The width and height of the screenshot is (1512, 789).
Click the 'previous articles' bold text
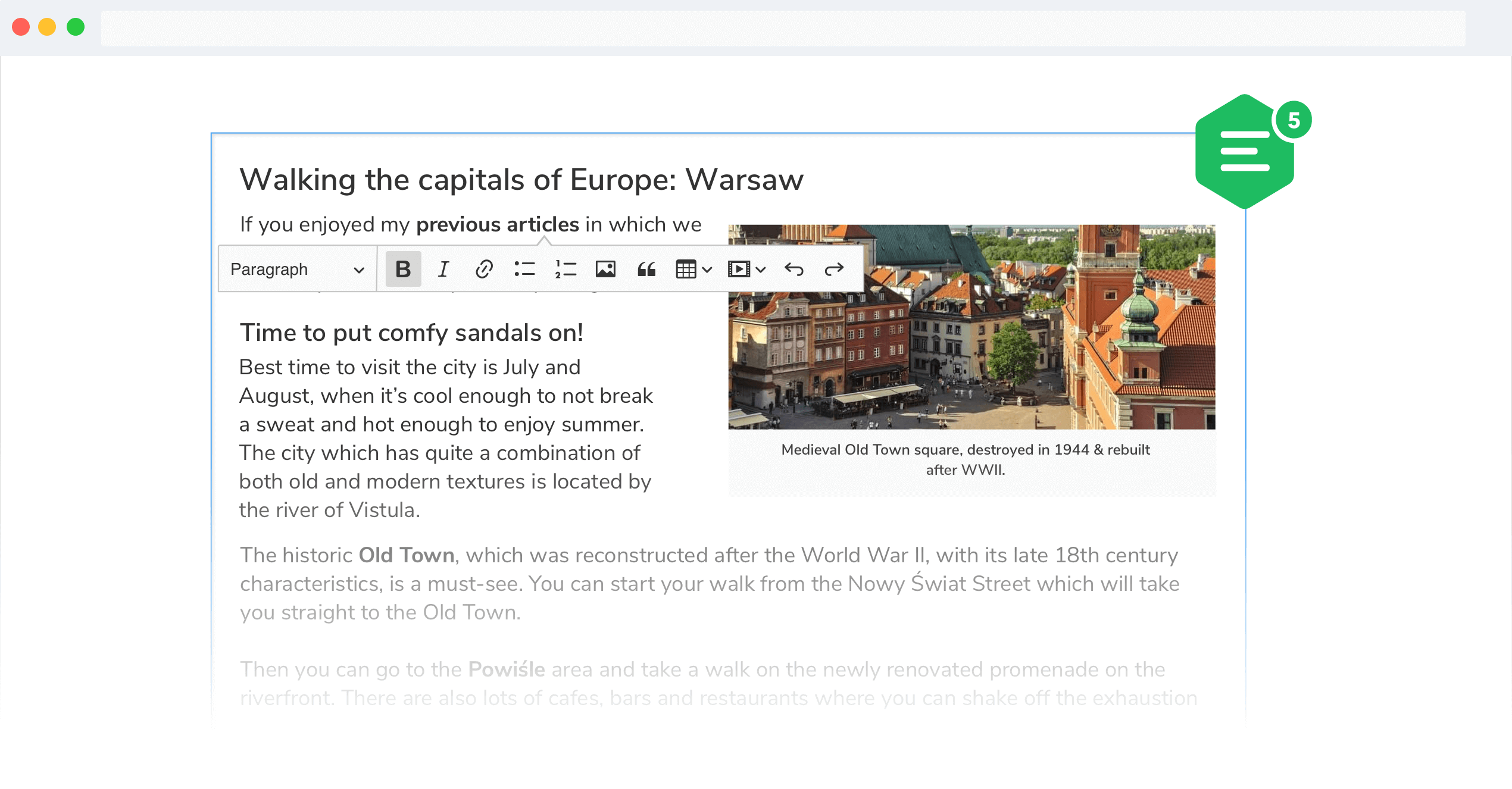point(497,224)
